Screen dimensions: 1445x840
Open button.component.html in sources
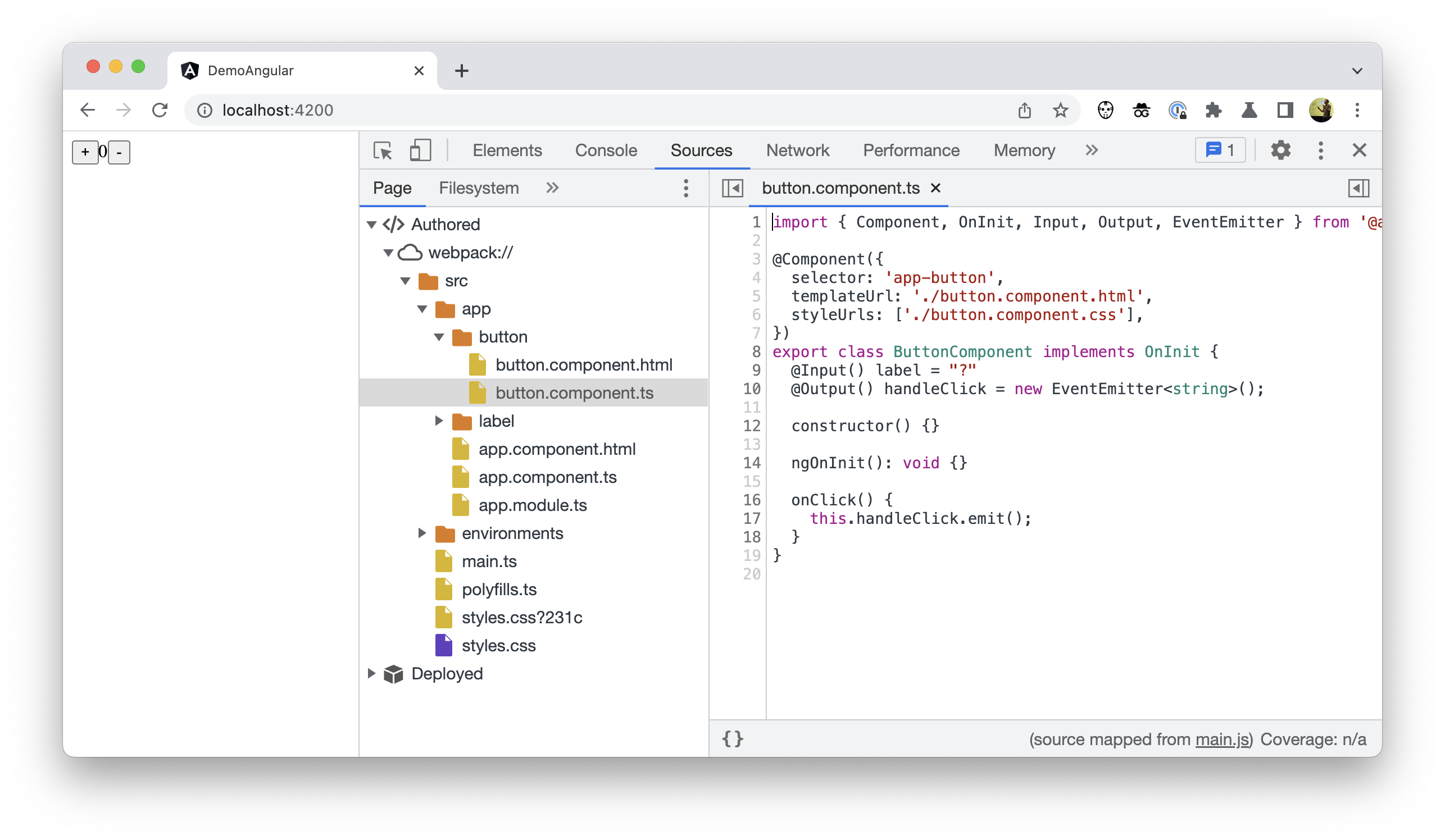[x=583, y=365]
